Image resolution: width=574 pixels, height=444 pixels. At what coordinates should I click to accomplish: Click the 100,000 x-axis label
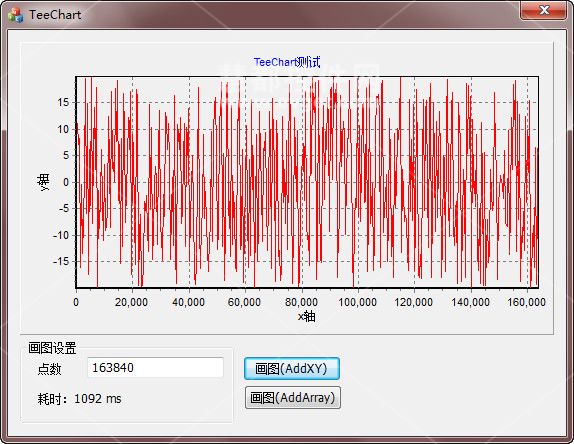357,302
